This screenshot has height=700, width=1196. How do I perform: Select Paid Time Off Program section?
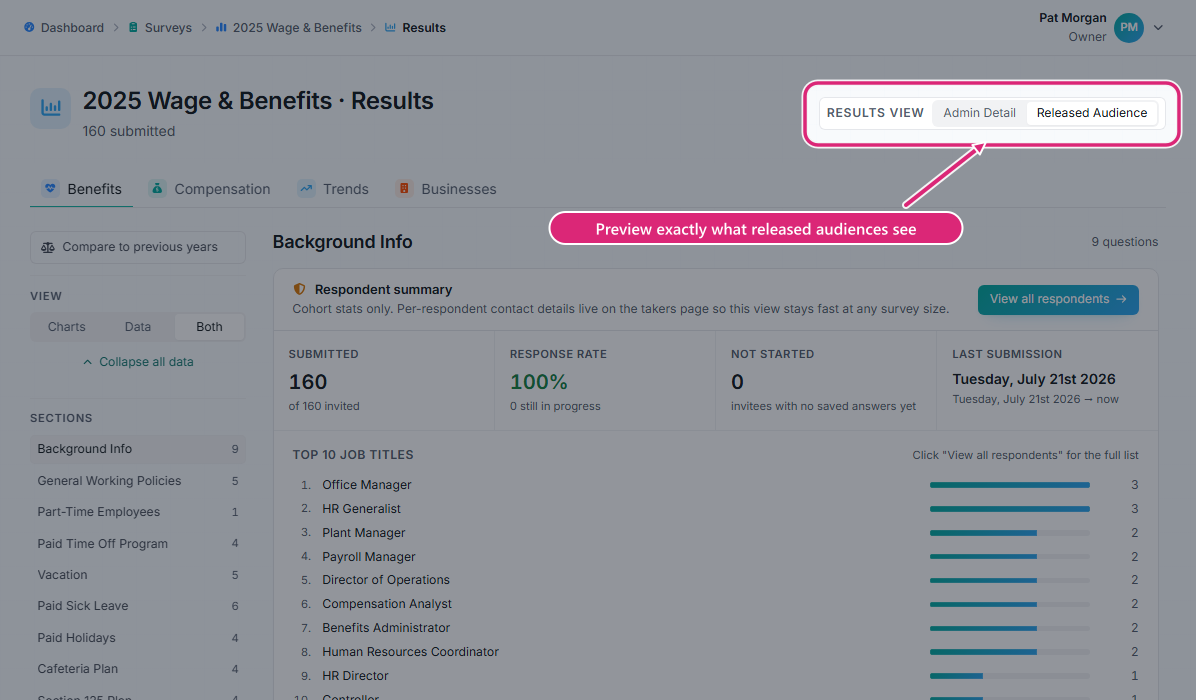[138, 544]
